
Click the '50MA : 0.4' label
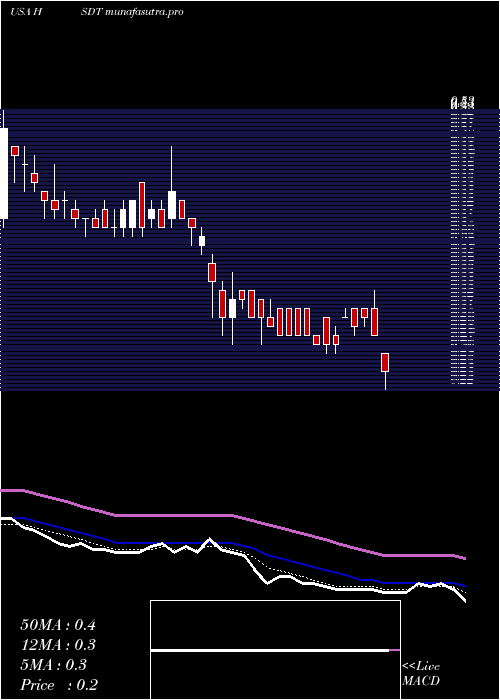[58, 625]
